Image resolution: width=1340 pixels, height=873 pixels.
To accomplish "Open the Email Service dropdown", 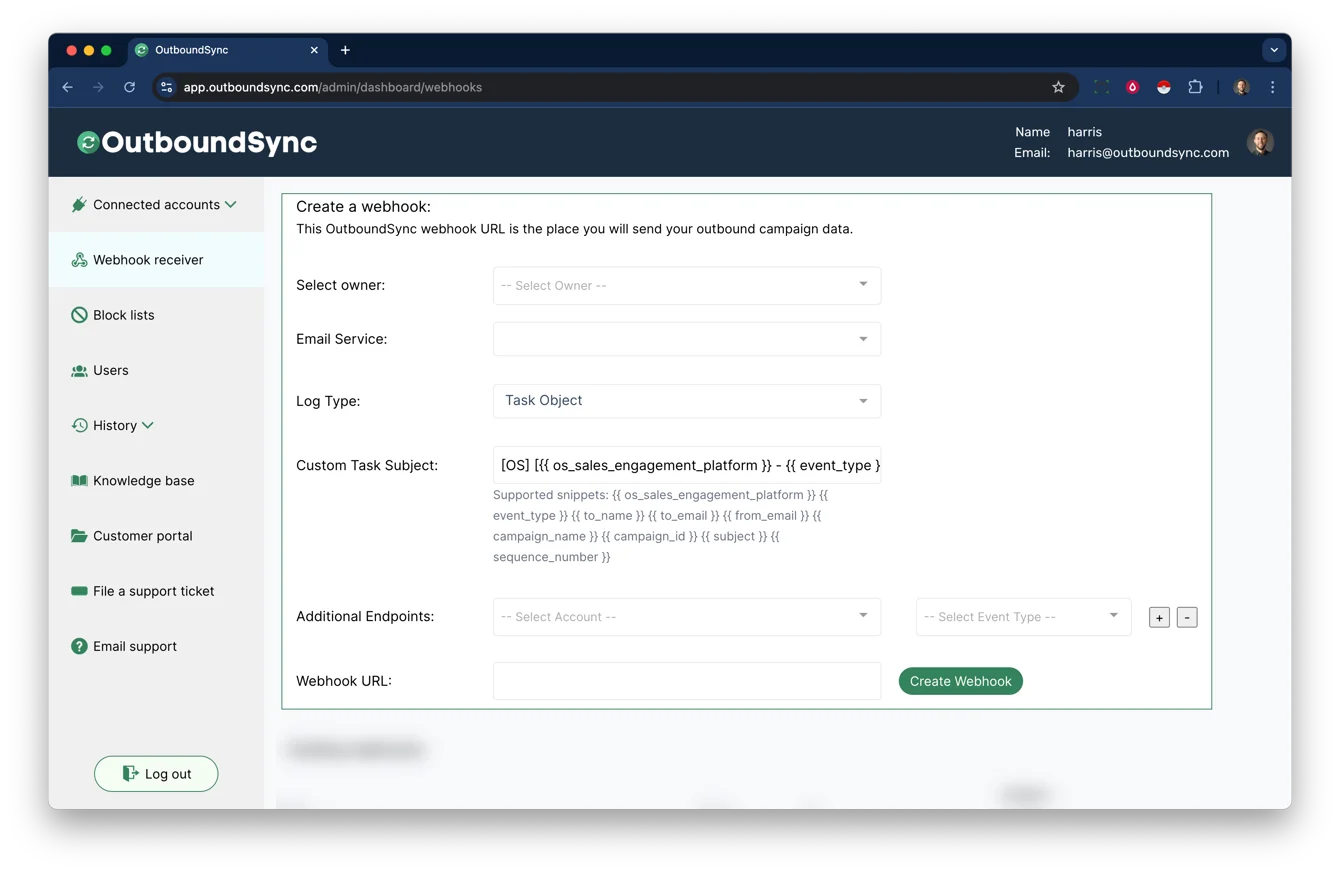I will point(686,338).
